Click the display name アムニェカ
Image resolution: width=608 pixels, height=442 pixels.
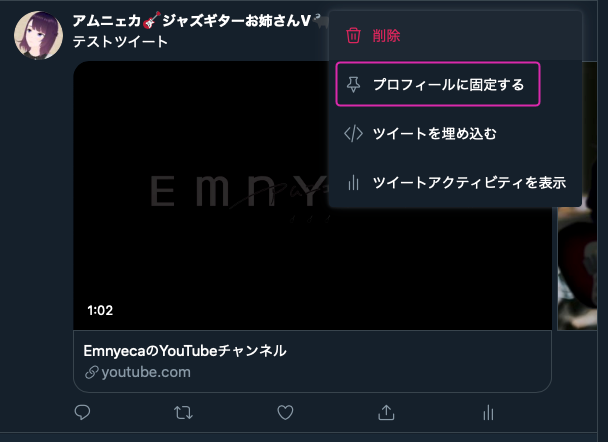pyautogui.click(x=107, y=21)
